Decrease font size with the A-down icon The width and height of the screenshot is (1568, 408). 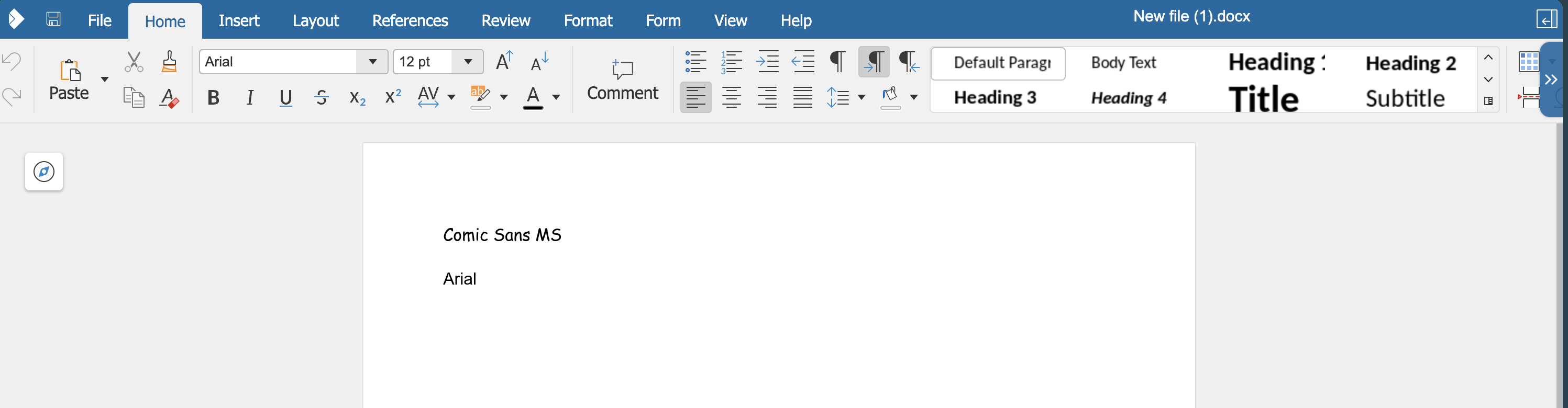coord(540,61)
